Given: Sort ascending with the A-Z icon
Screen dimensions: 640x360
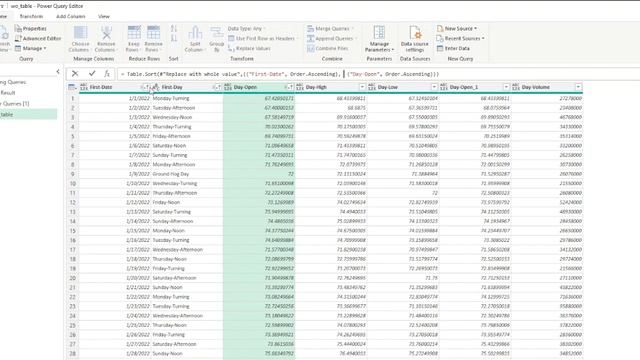Looking at the screenshot, I should (174, 29).
